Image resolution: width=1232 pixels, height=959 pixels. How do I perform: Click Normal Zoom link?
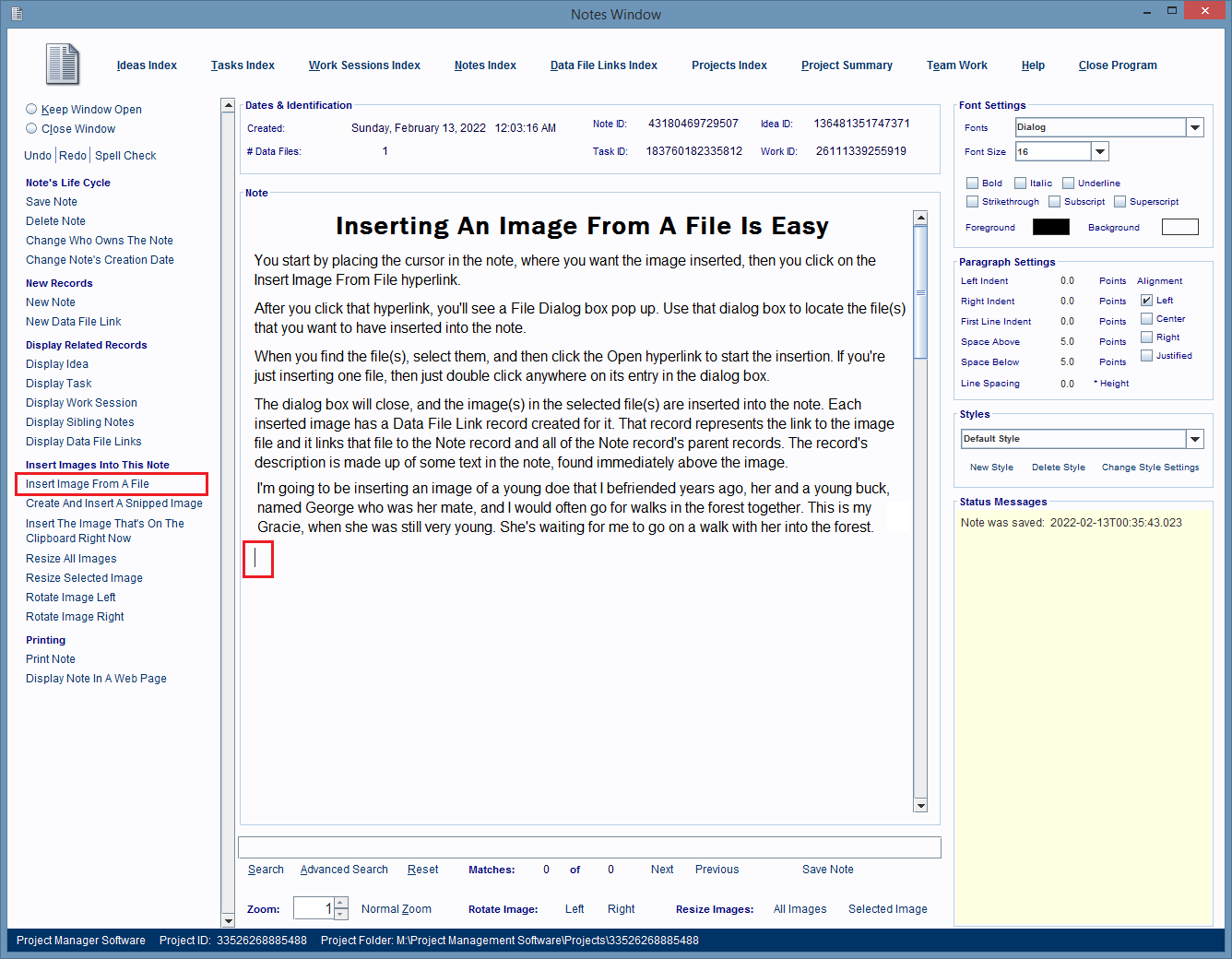[x=397, y=909]
